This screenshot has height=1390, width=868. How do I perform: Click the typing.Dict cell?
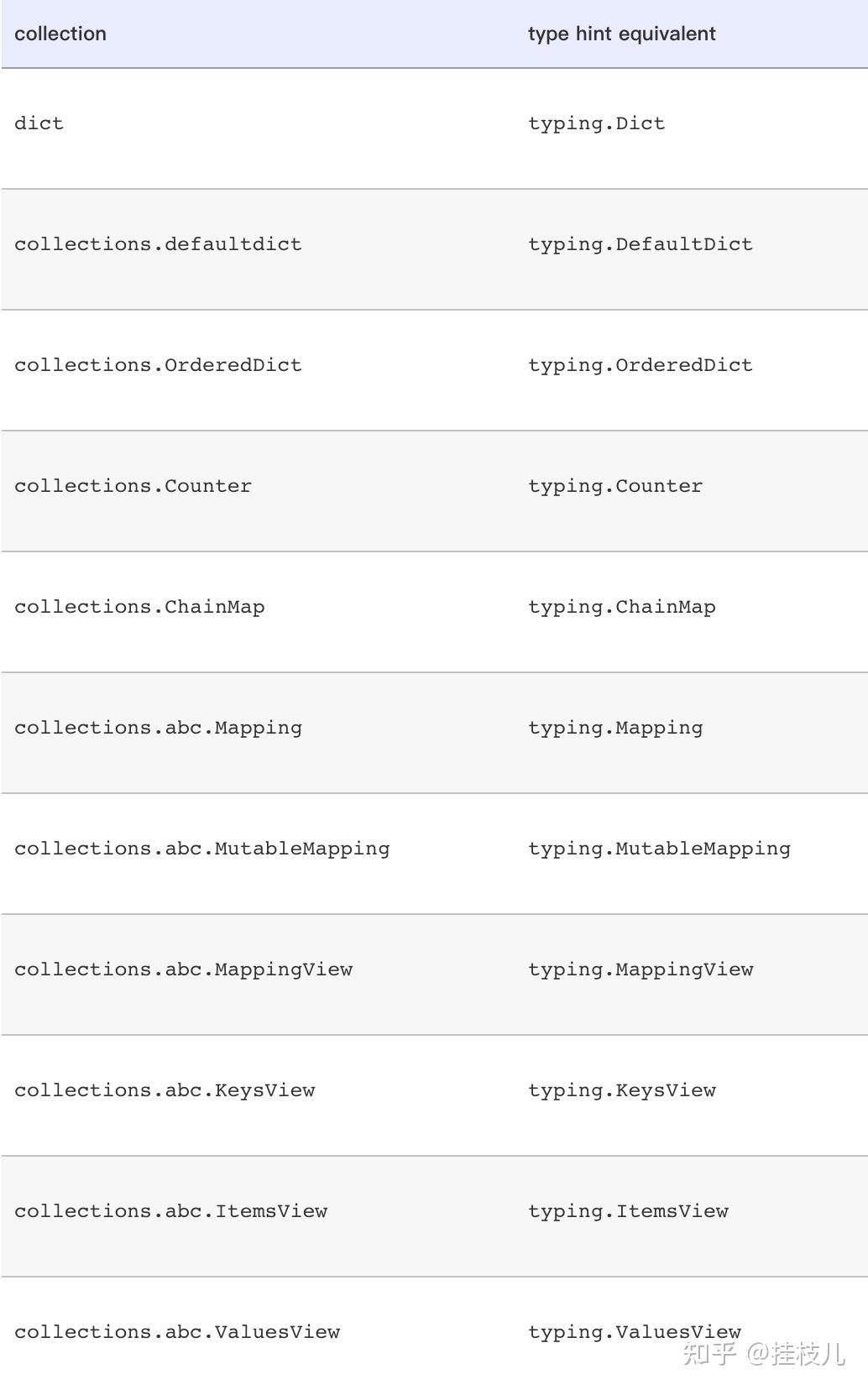pyautogui.click(x=596, y=123)
